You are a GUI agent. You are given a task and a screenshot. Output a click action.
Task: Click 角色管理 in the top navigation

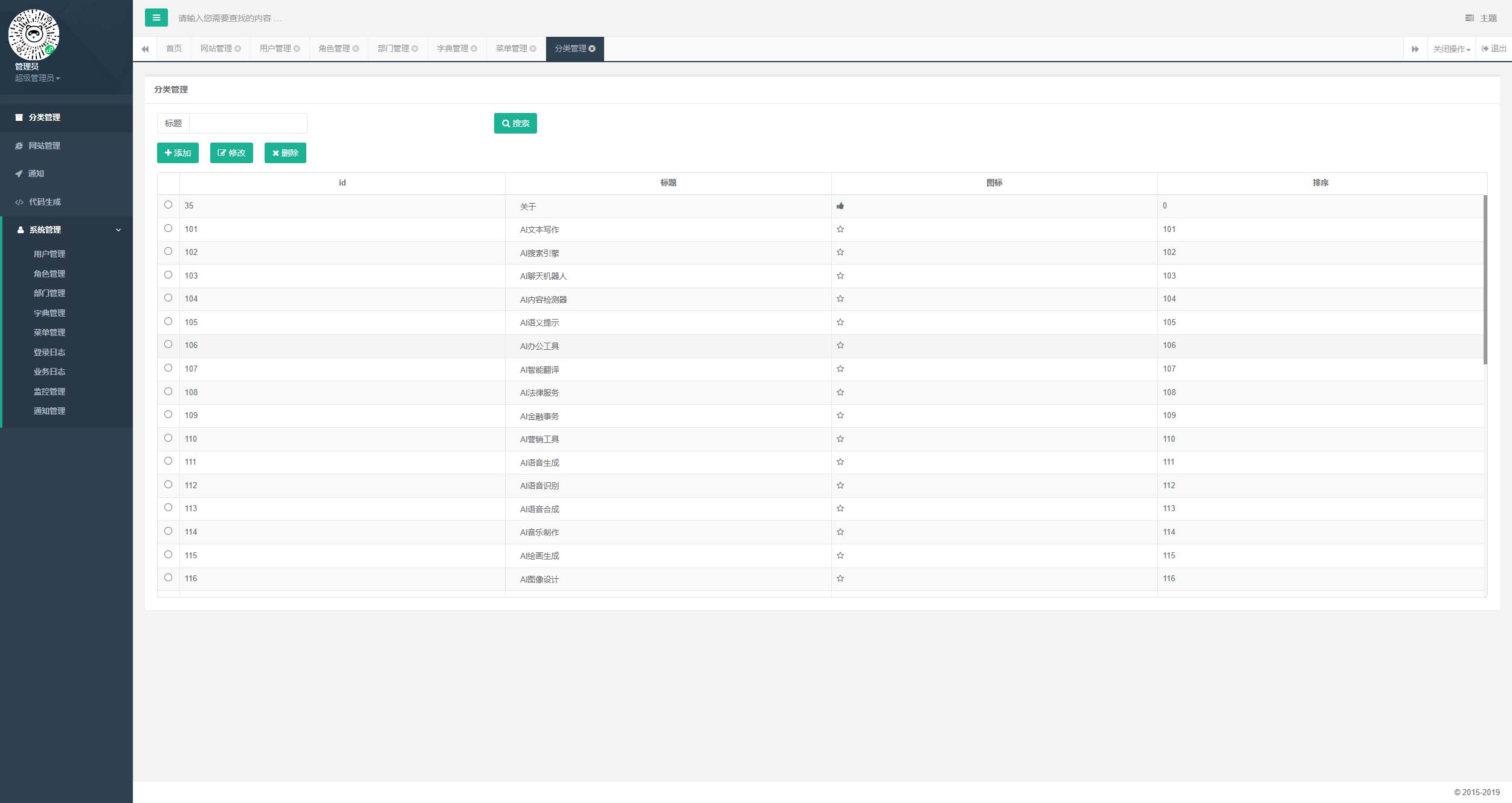pos(333,48)
